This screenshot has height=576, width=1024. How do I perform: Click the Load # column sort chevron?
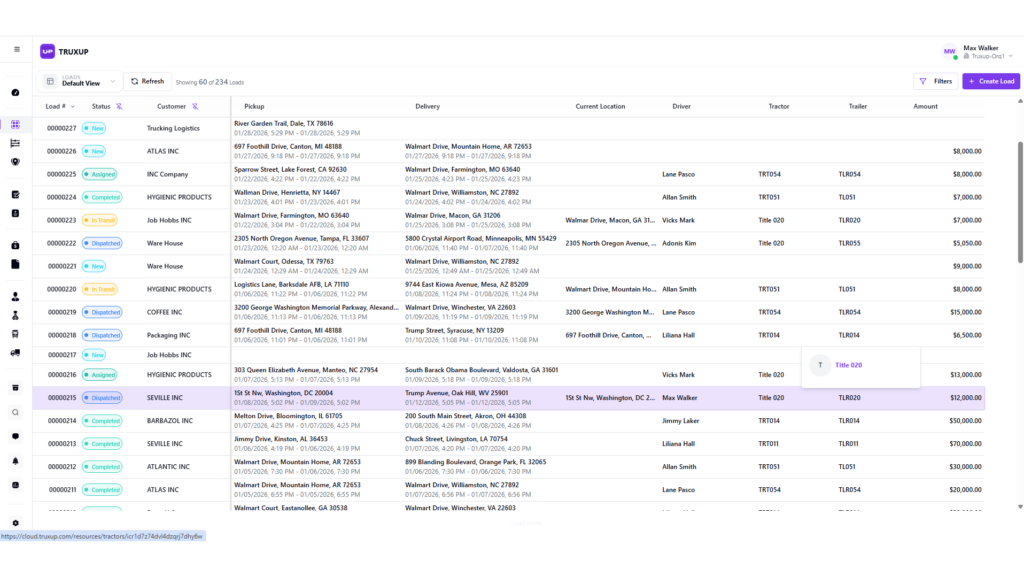point(72,106)
